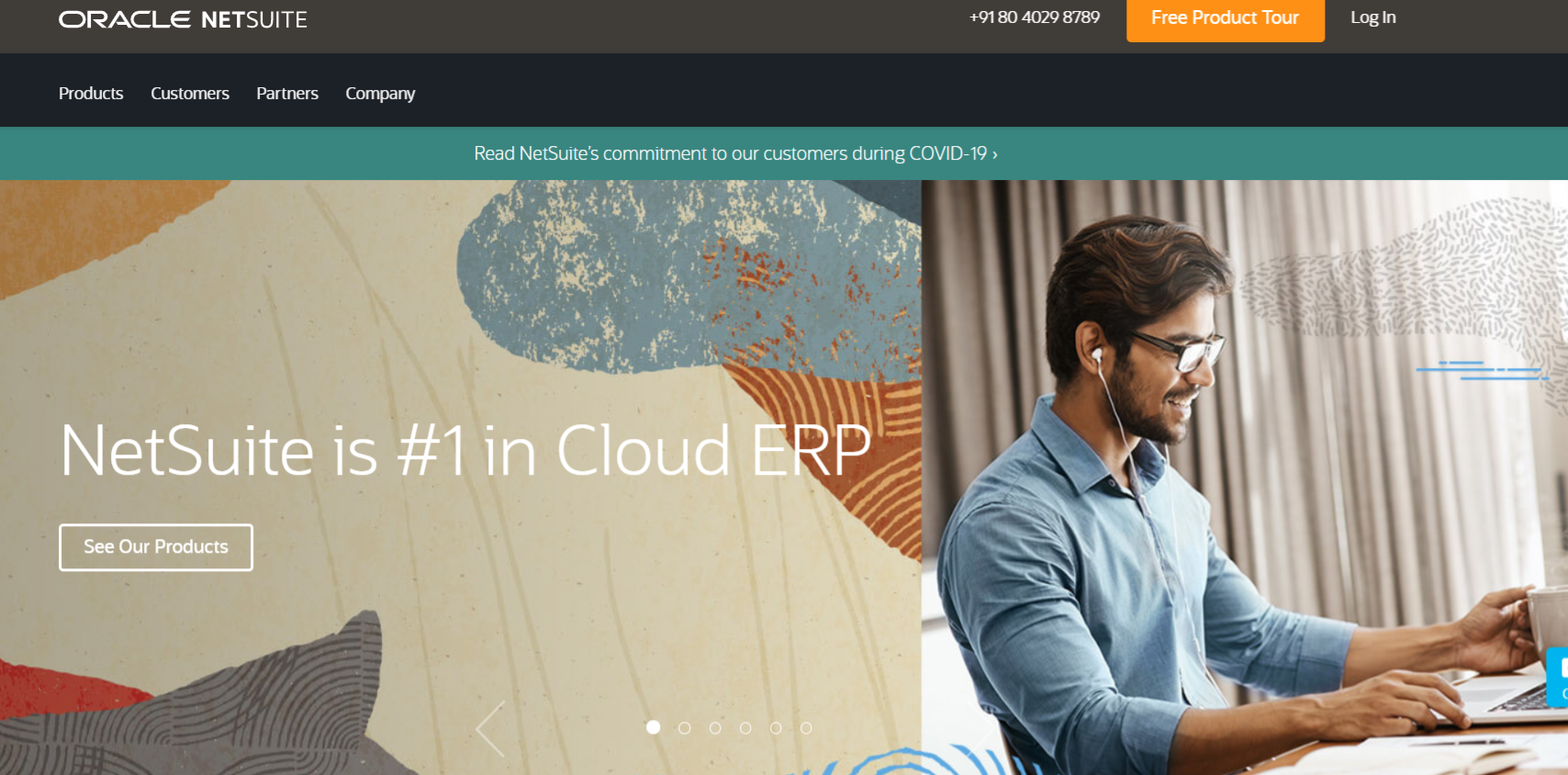
Task: Click the See Our Products button
Action: pos(156,547)
